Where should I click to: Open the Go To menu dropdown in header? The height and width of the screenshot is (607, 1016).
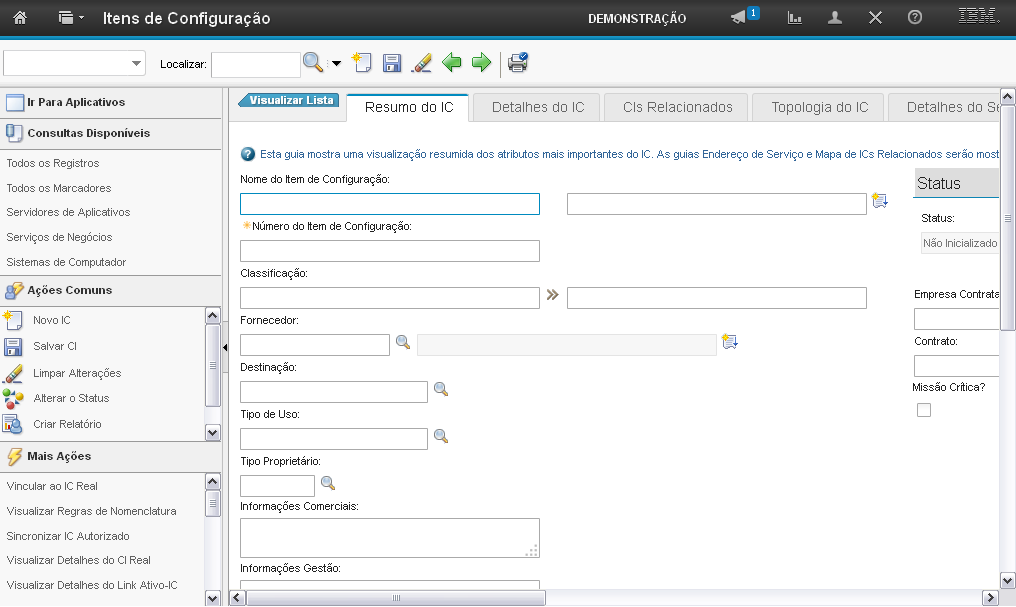pyautogui.click(x=70, y=18)
